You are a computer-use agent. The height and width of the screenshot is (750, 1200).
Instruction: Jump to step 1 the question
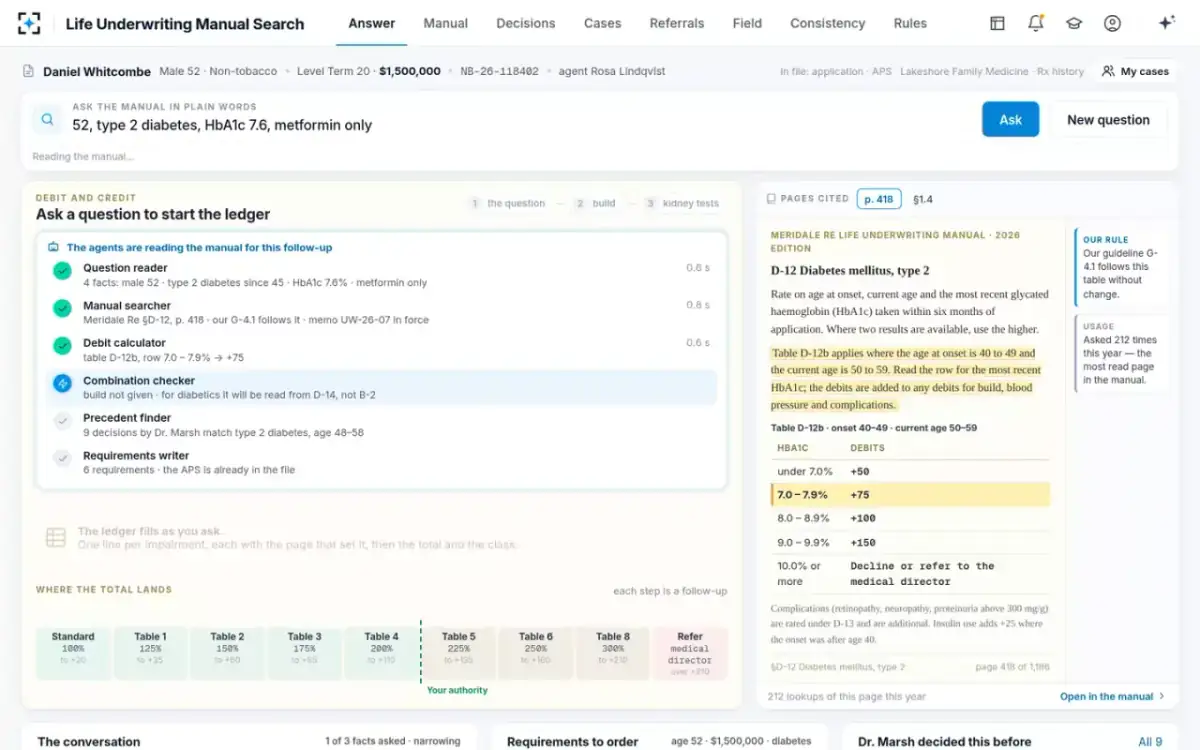coord(508,203)
